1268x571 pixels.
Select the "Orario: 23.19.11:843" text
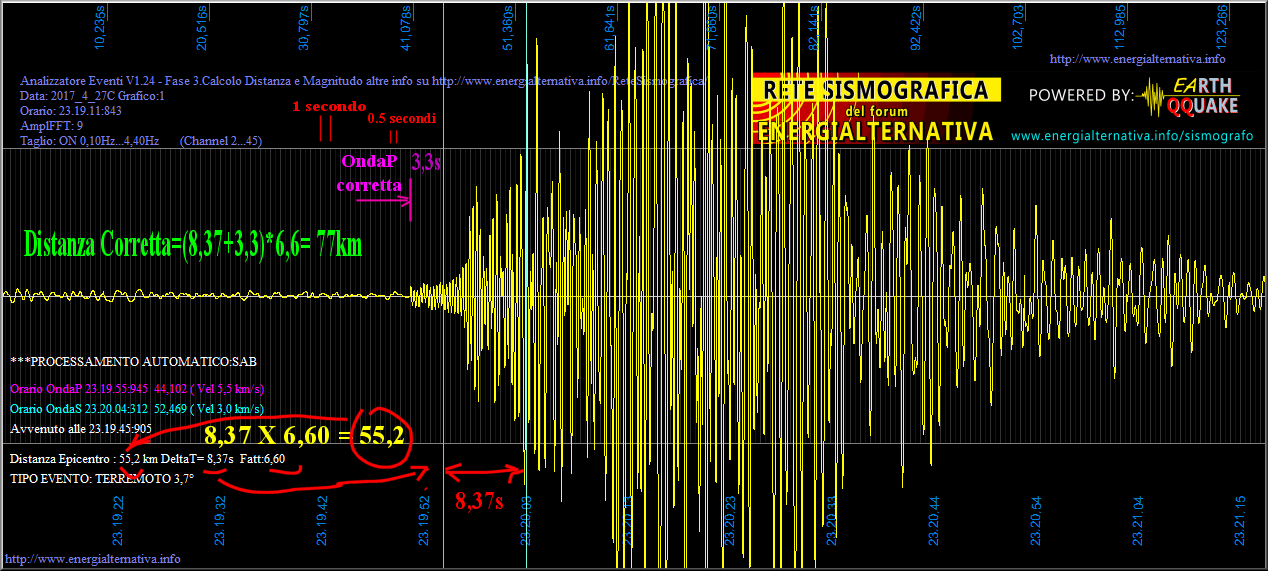(x=71, y=110)
